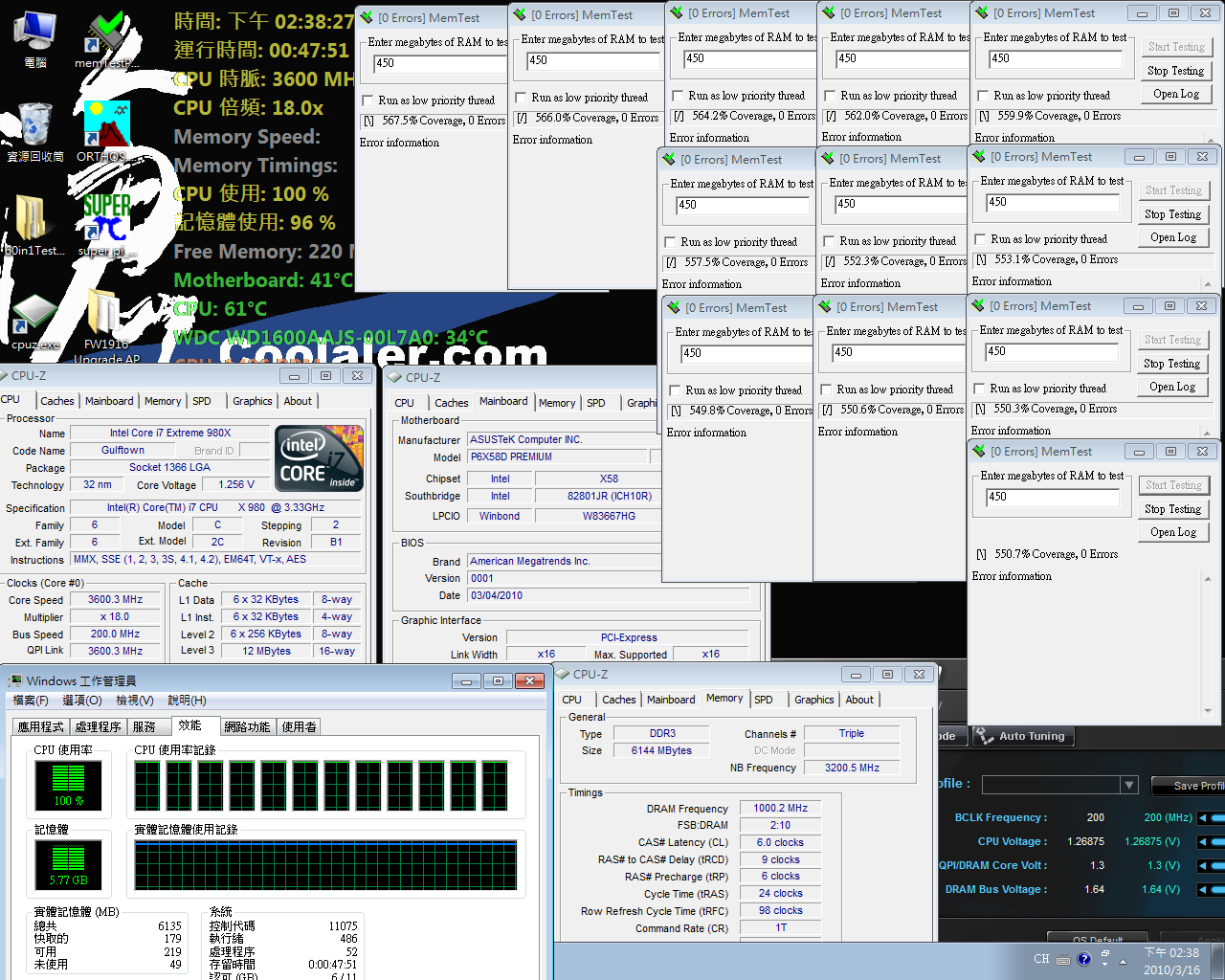Open the 80in1Test folder icon
The width and height of the screenshot is (1225, 980).
[x=35, y=226]
